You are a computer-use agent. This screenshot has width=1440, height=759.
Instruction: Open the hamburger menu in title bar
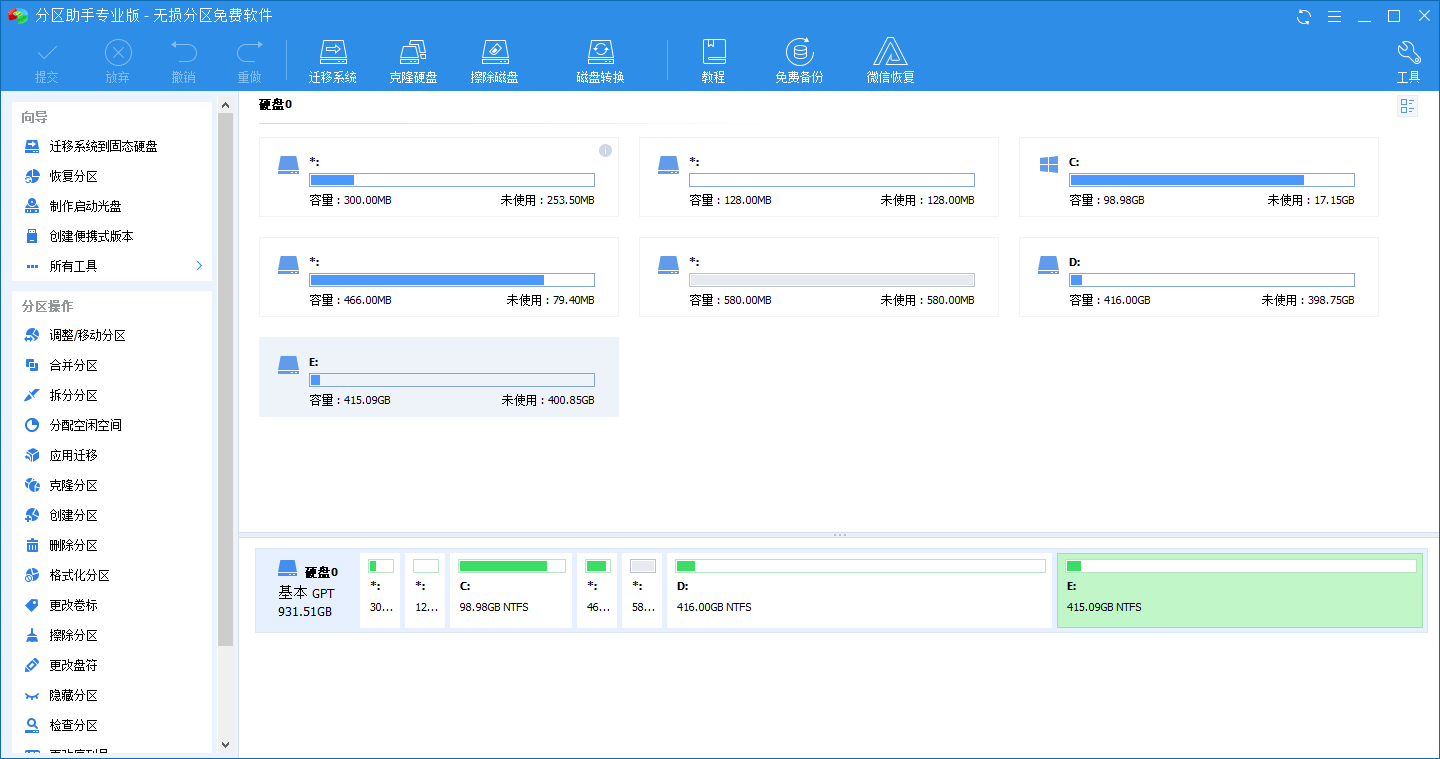(1334, 16)
